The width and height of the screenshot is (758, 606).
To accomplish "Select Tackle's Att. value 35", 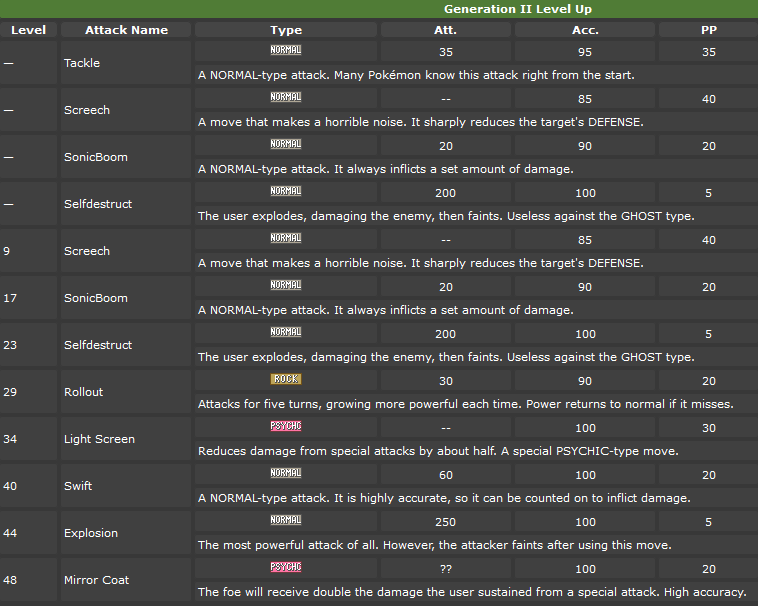I will point(446,52).
